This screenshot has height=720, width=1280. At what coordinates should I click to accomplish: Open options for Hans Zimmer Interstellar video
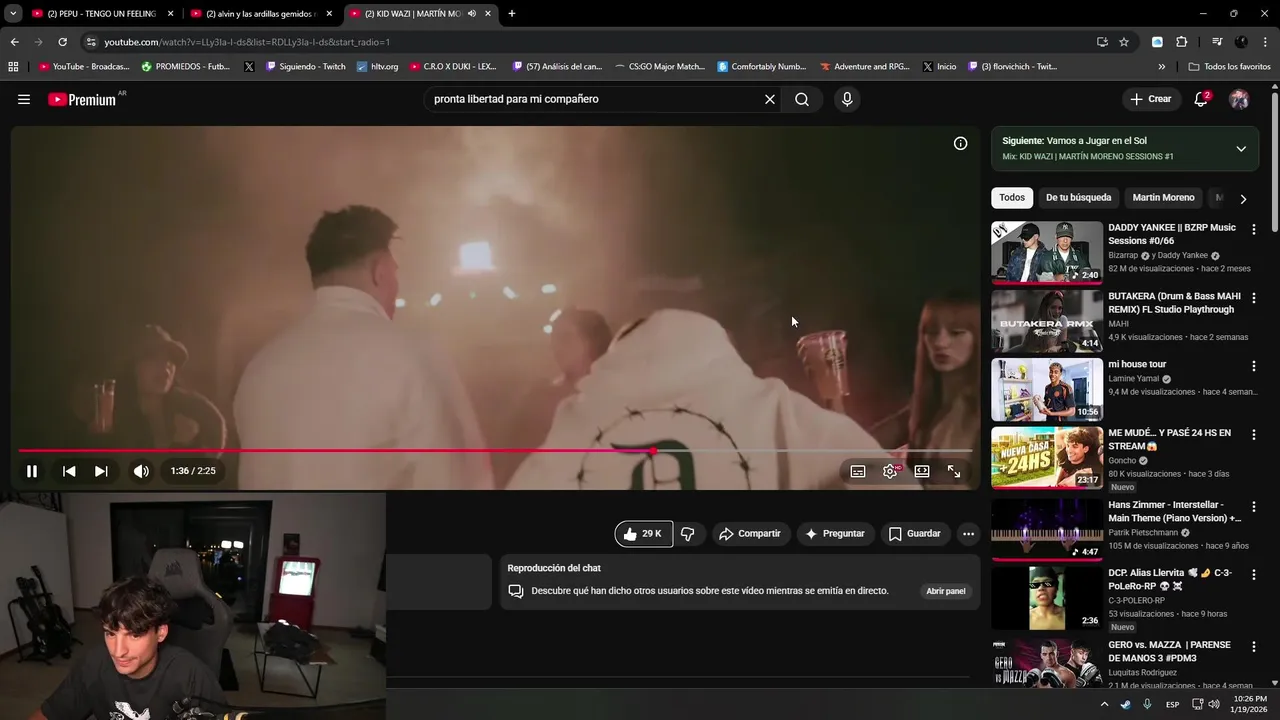coord(1253,507)
